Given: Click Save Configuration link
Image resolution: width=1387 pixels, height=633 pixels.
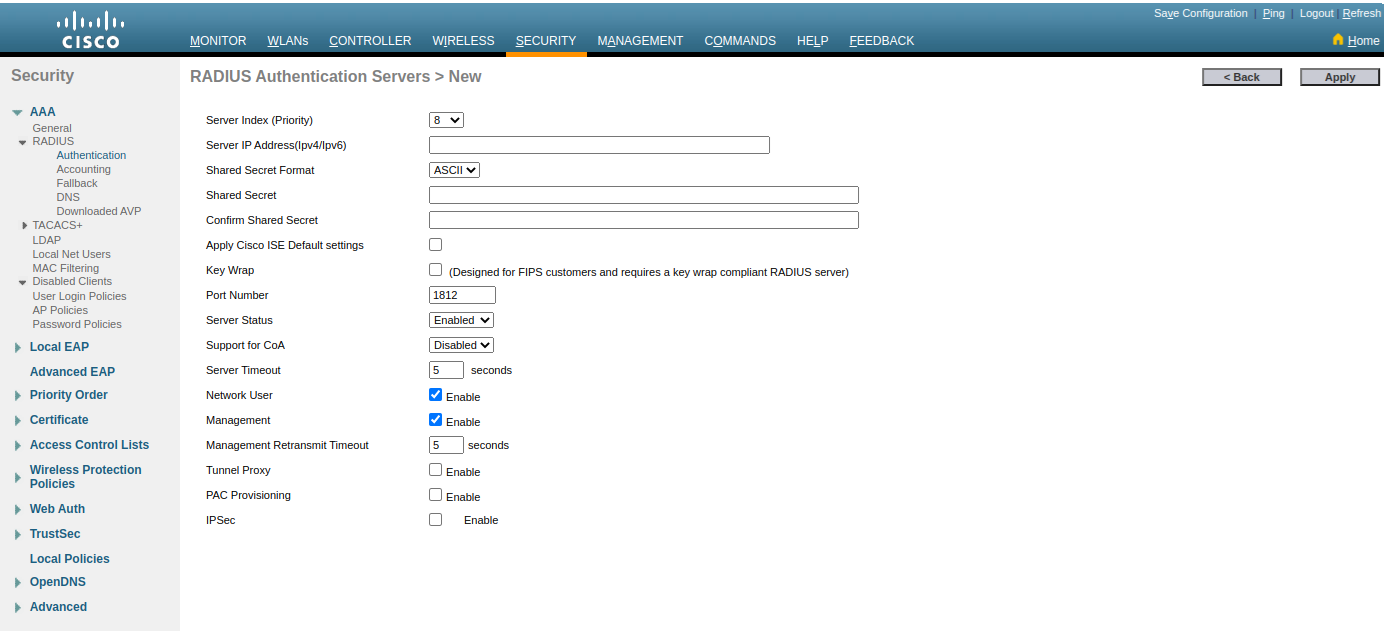Looking at the screenshot, I should (x=1201, y=13).
